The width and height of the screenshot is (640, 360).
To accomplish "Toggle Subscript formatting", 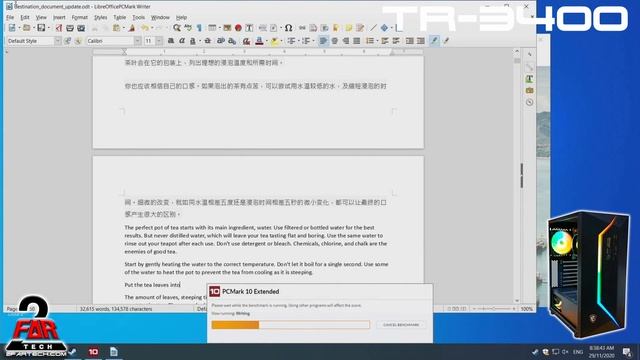I will pos(232,41).
